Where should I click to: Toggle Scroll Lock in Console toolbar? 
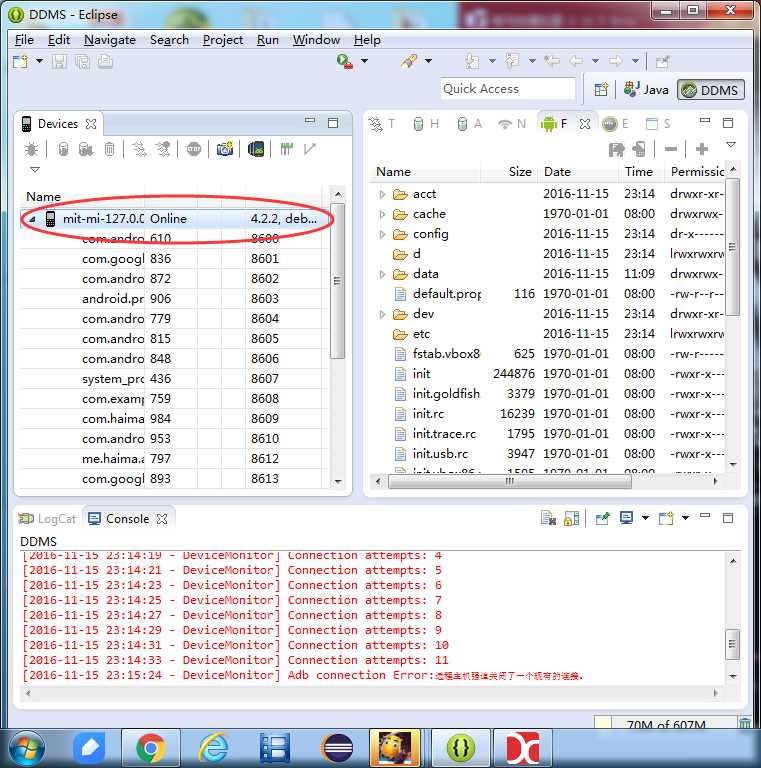pyautogui.click(x=571, y=518)
